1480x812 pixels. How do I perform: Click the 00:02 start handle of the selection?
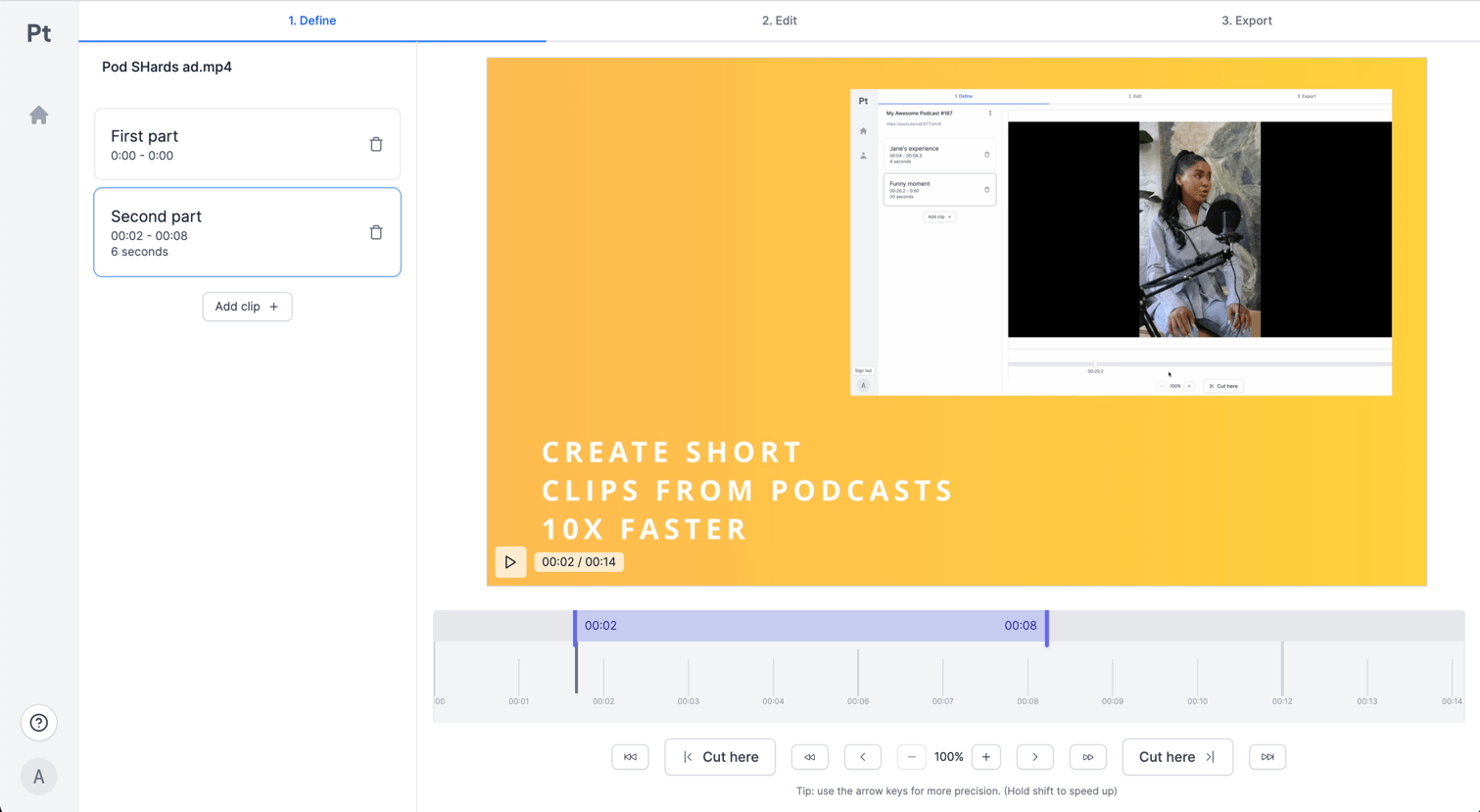coord(575,628)
